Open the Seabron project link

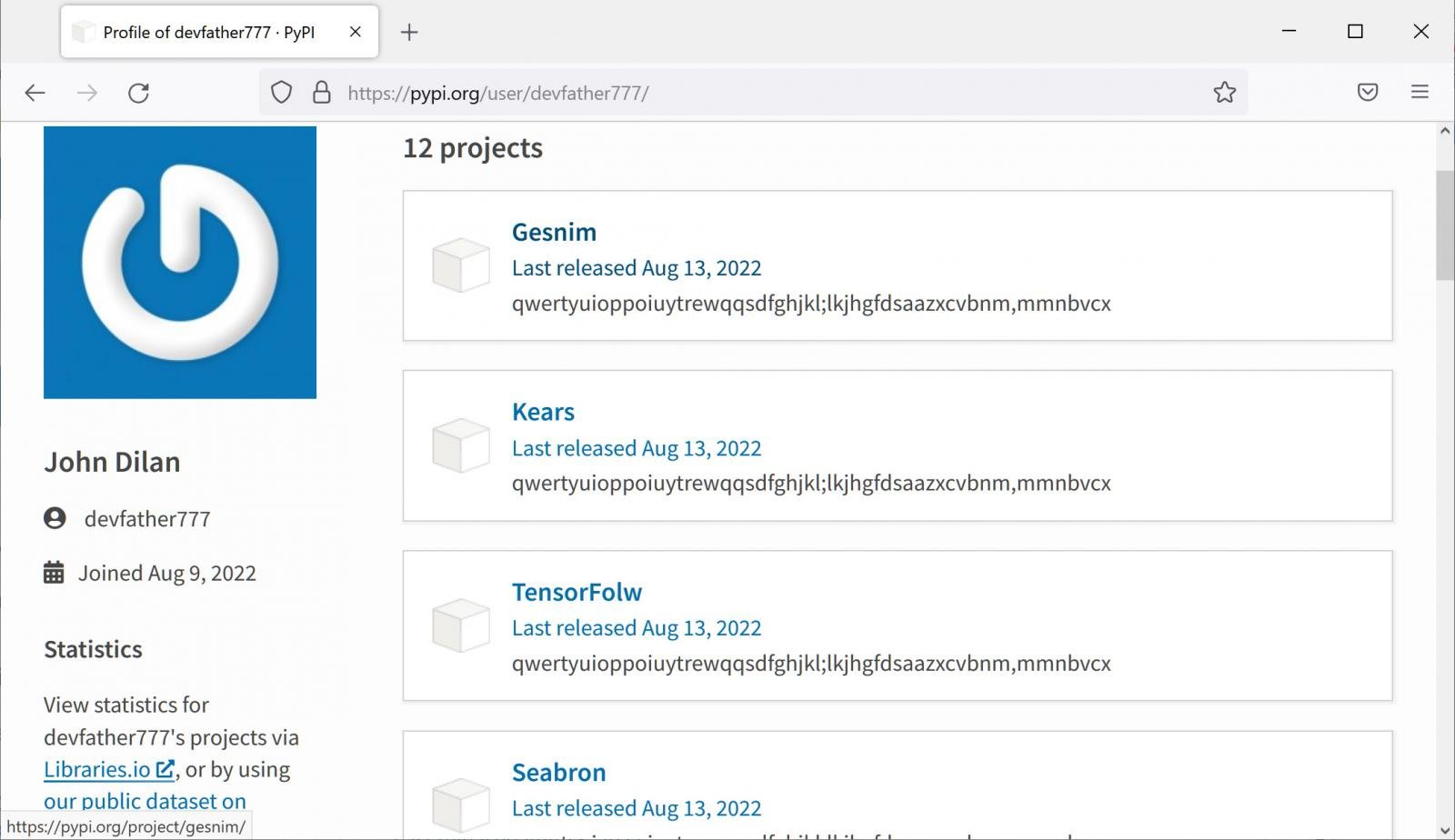pyautogui.click(x=558, y=773)
